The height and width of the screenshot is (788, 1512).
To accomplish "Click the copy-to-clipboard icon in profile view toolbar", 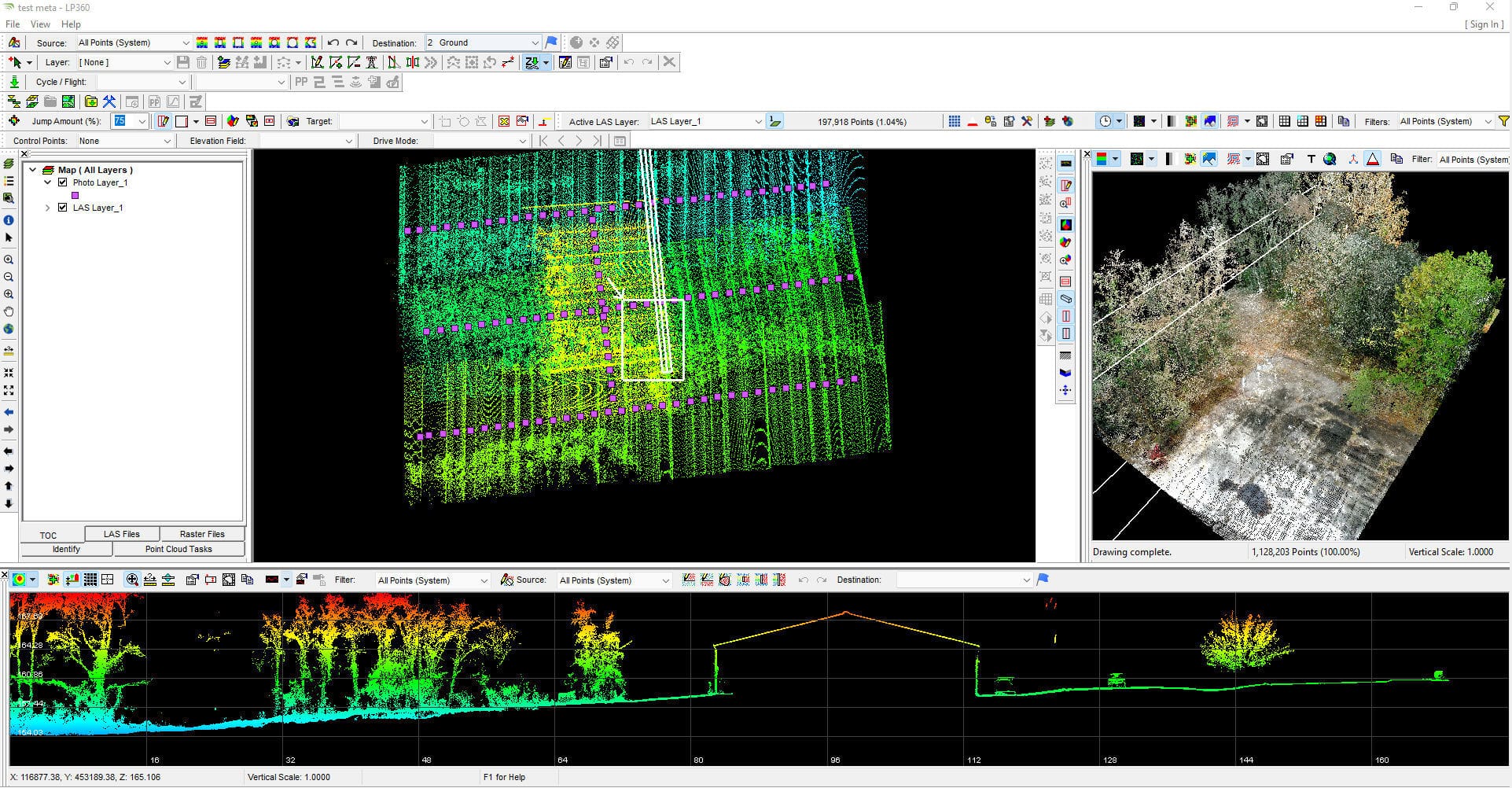I will click(247, 580).
